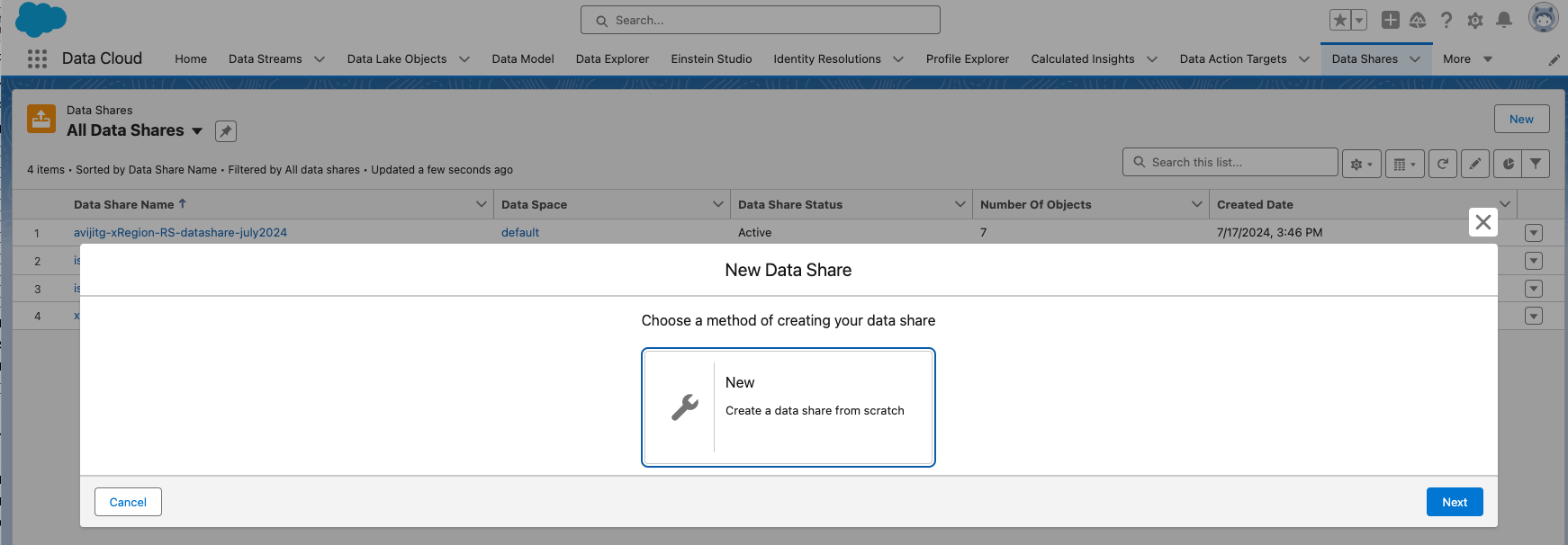Screen dimensions: 1568x545
Task: Open the Display As table dropdown
Action: pyautogui.click(x=1404, y=164)
